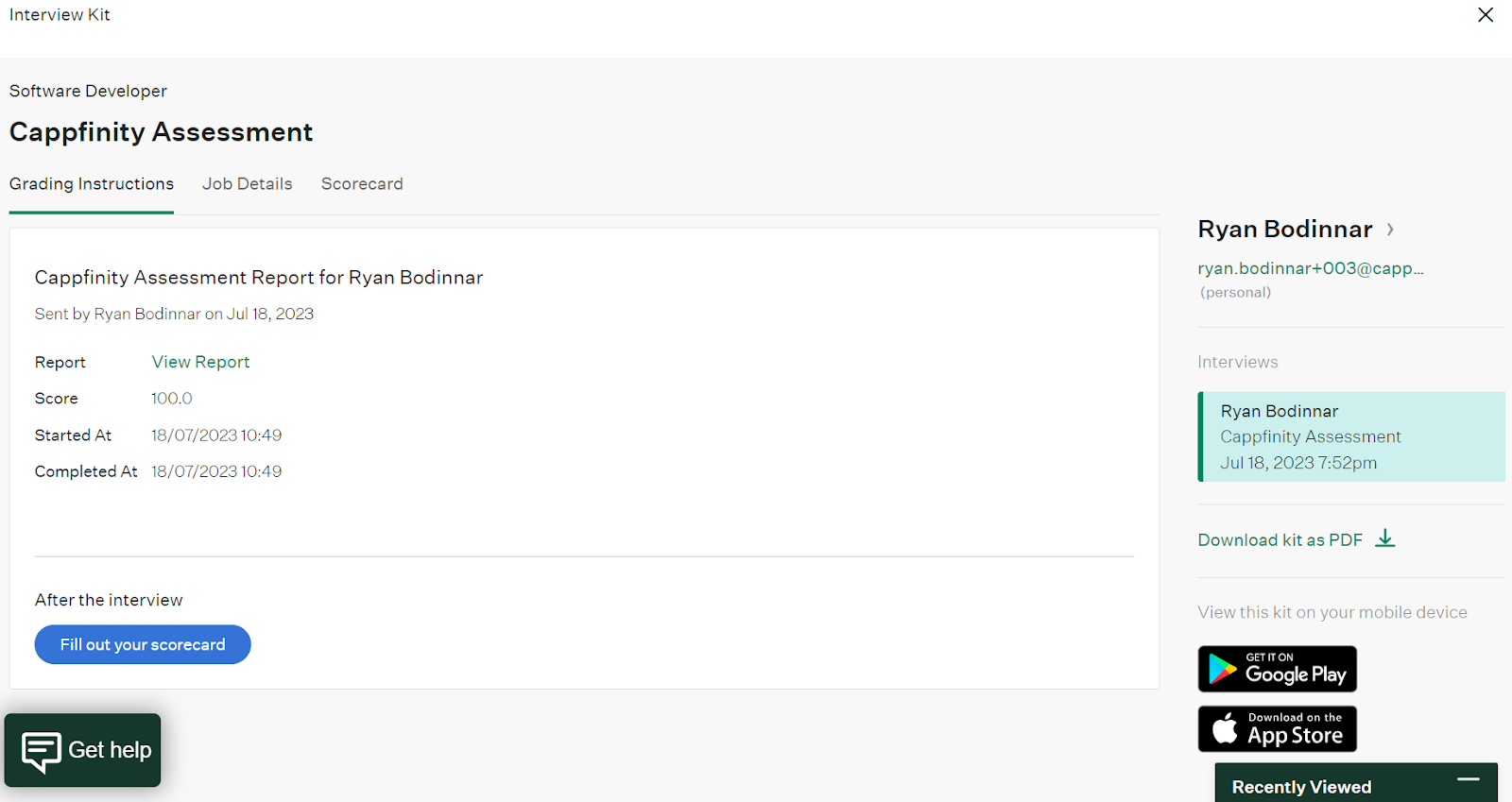The image size is (1512, 802).
Task: Select the Cappfinity Assessment interview card
Action: 1351,436
